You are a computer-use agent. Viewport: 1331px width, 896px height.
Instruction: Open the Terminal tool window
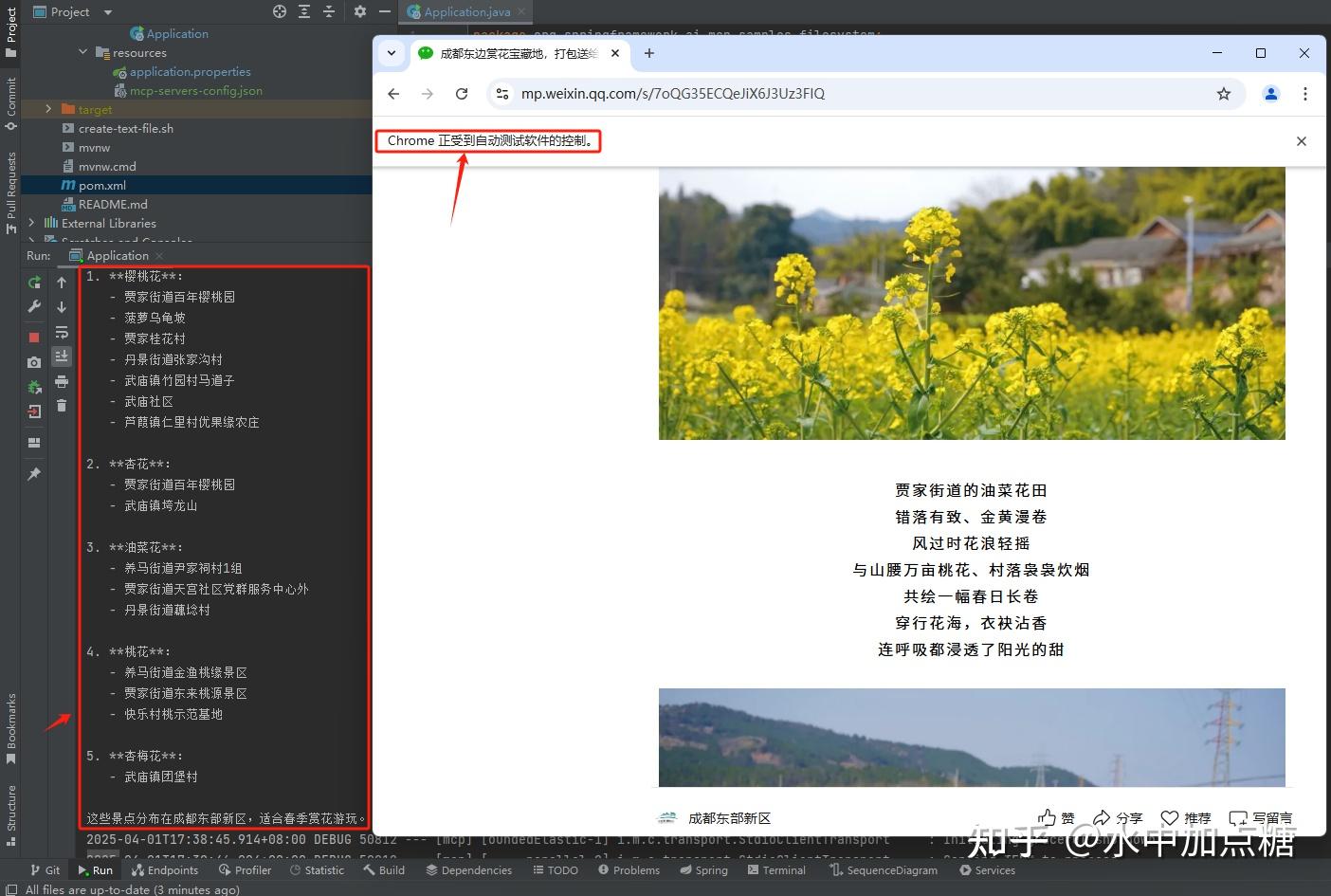776,869
